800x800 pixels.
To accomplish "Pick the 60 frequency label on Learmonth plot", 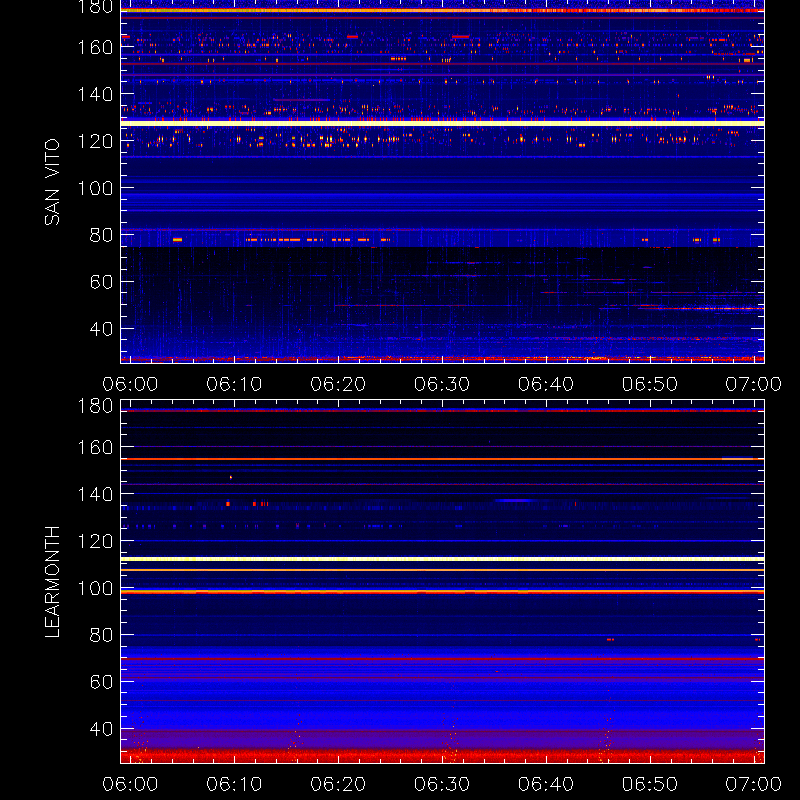I will coord(101,682).
